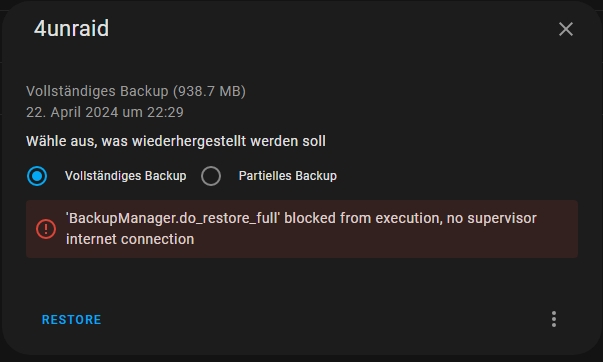The image size is (603, 362).
Task: Open the three-dot overflow menu
Action: coord(554,319)
